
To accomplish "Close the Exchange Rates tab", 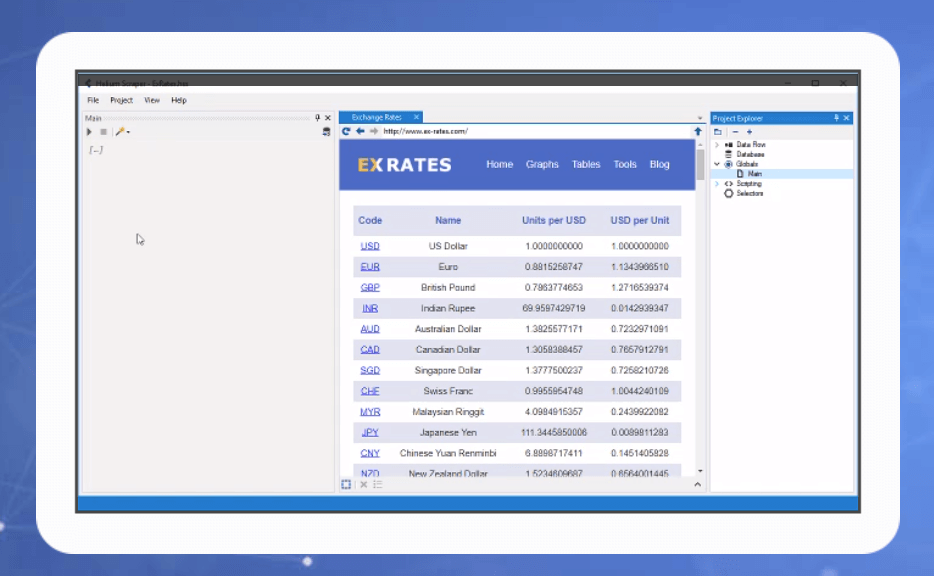I will pyautogui.click(x=416, y=117).
